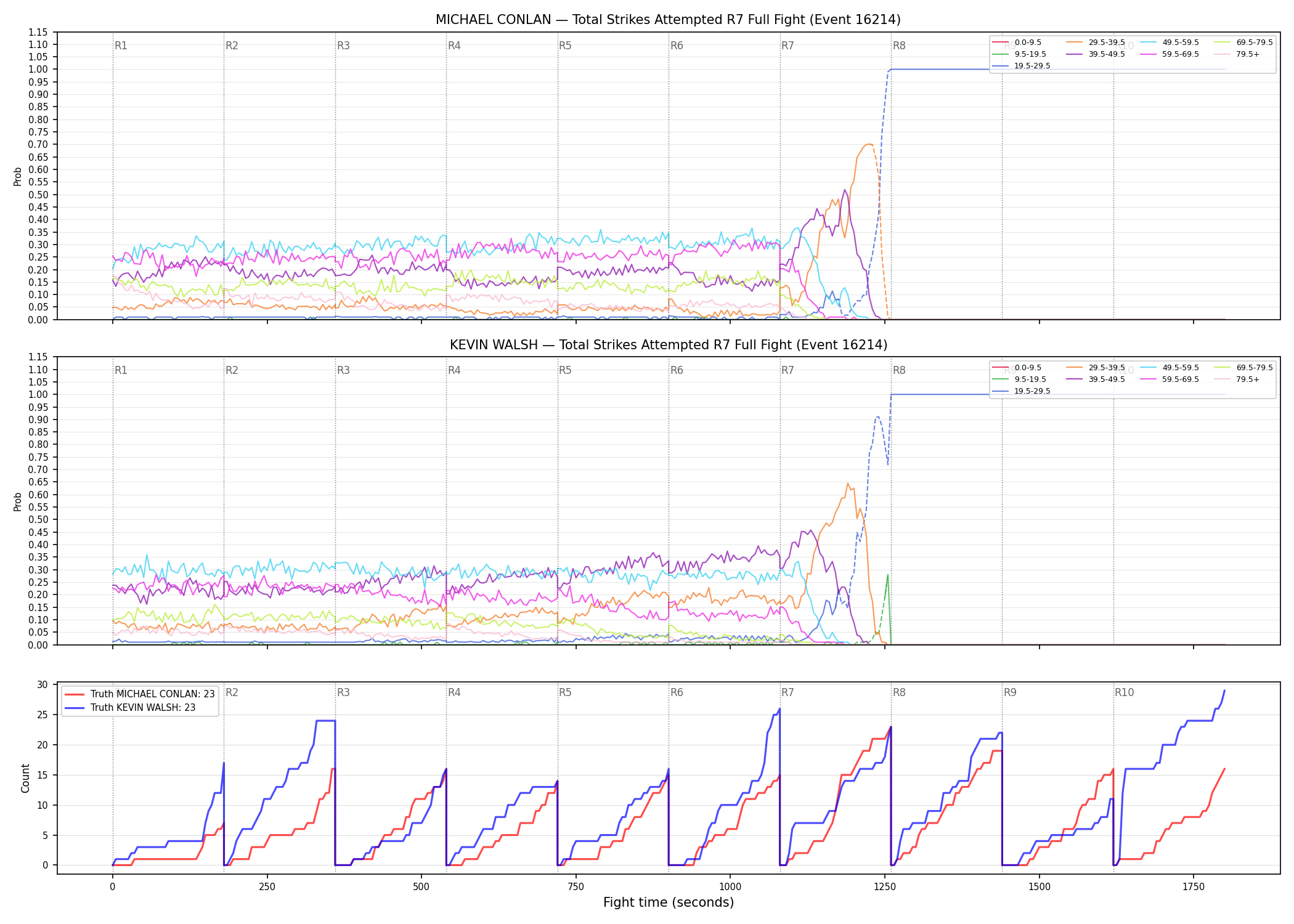Click the R1 round marker in Conlan chart
The height and width of the screenshot is (924, 1294).
click(121, 46)
